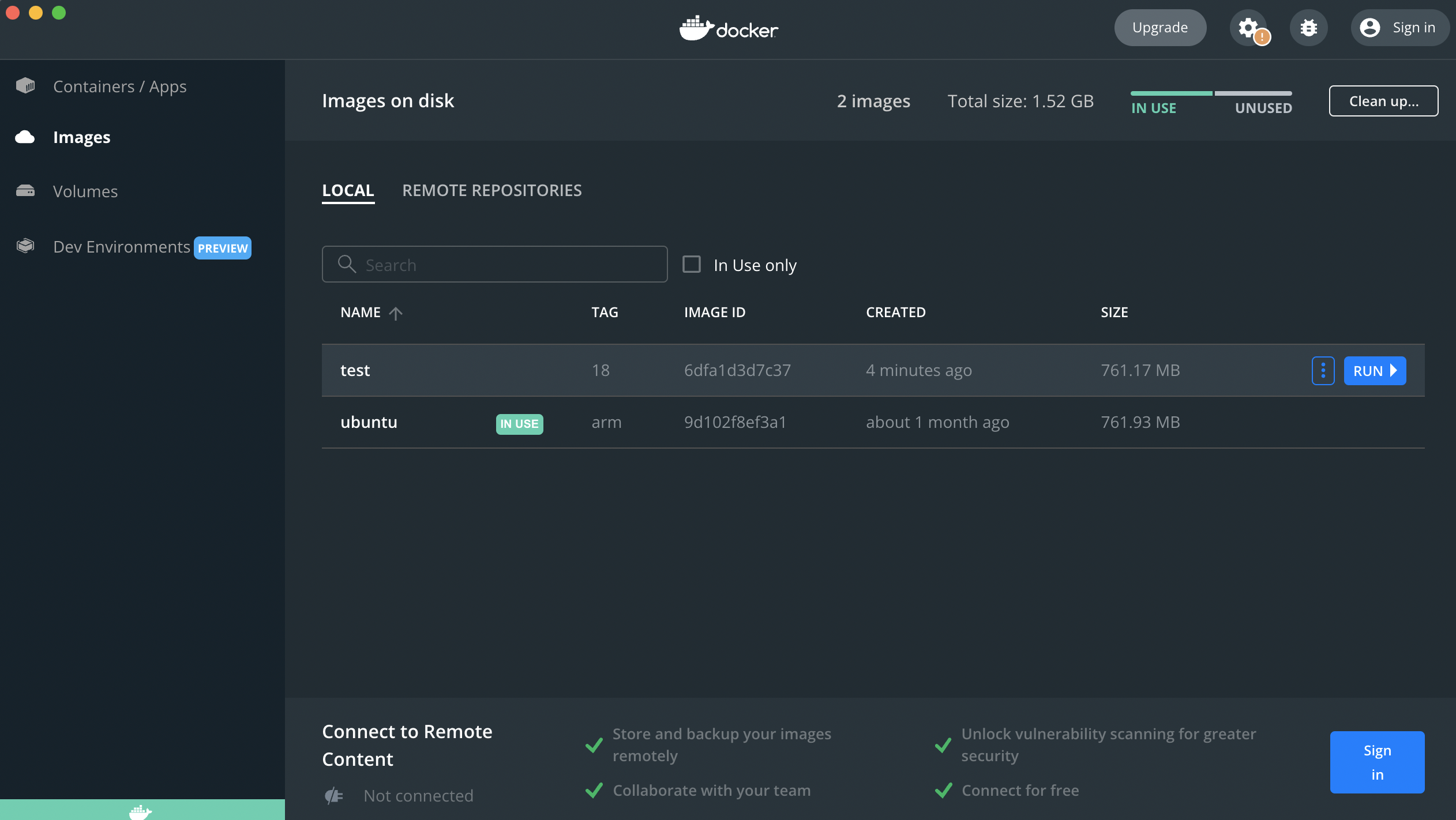Switch to the REMOTE REPOSITORIES tab
The image size is (1456, 820).
pos(491,190)
